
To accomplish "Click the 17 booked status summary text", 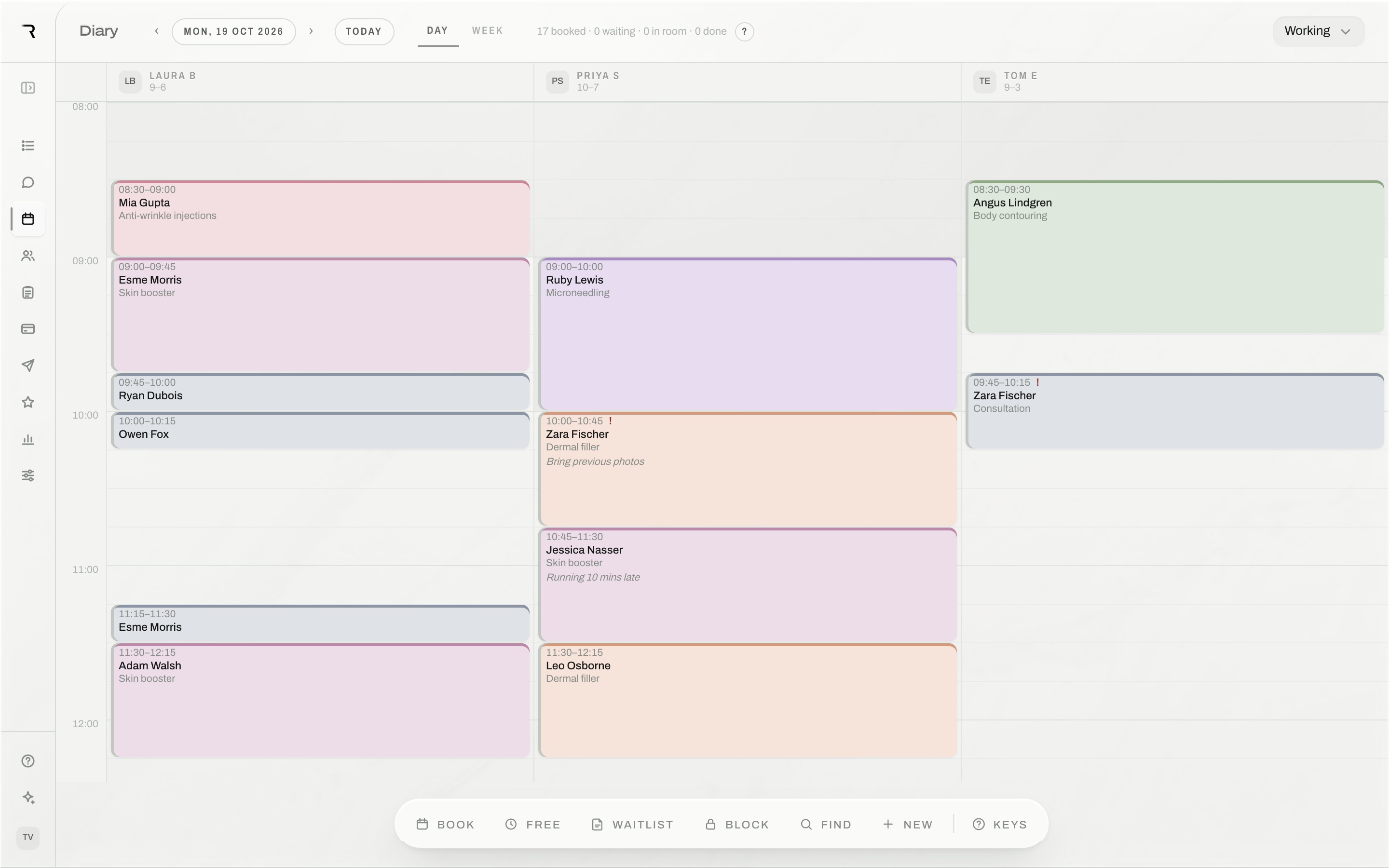I will (x=631, y=31).
